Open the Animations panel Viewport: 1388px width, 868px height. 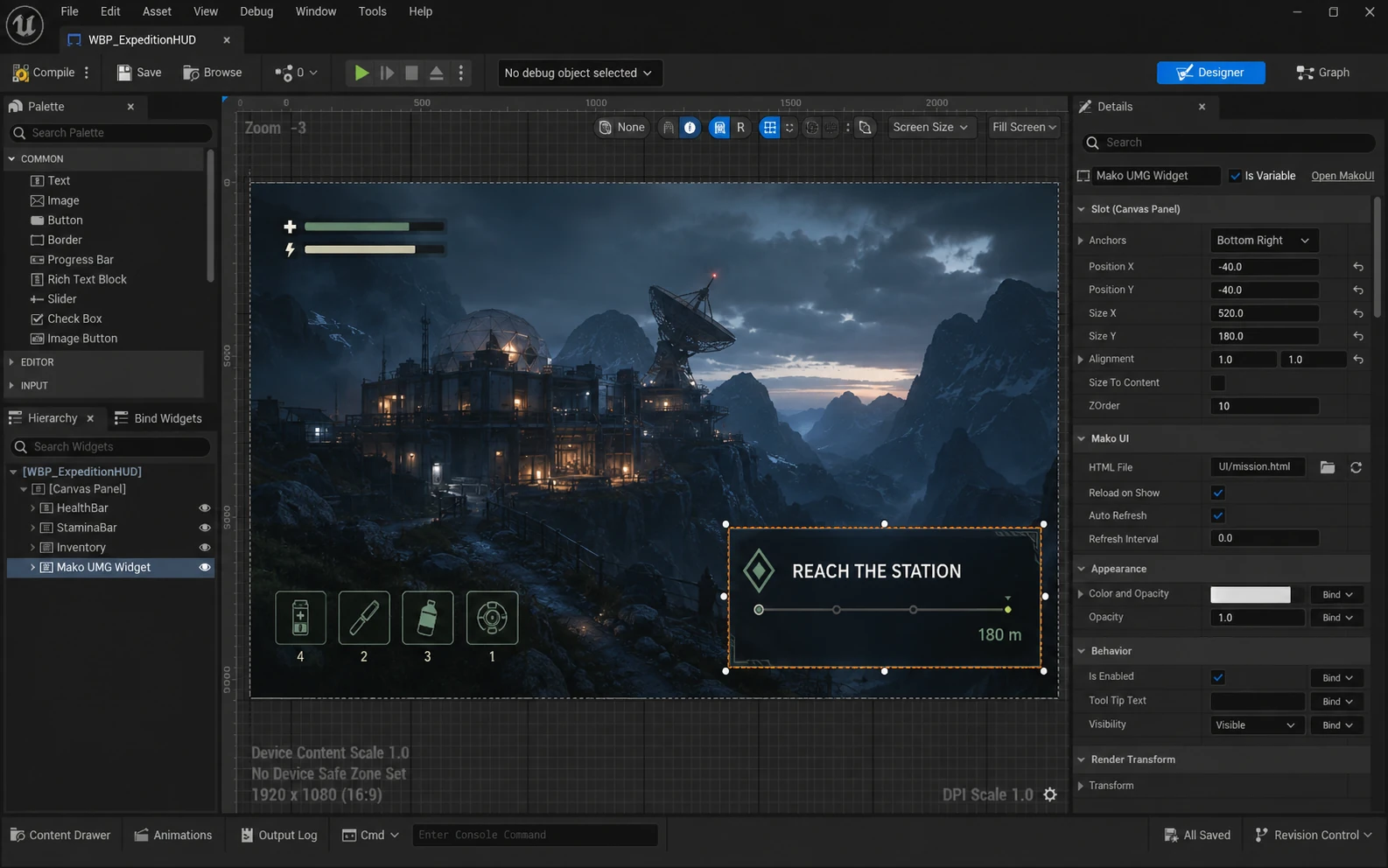(173, 835)
